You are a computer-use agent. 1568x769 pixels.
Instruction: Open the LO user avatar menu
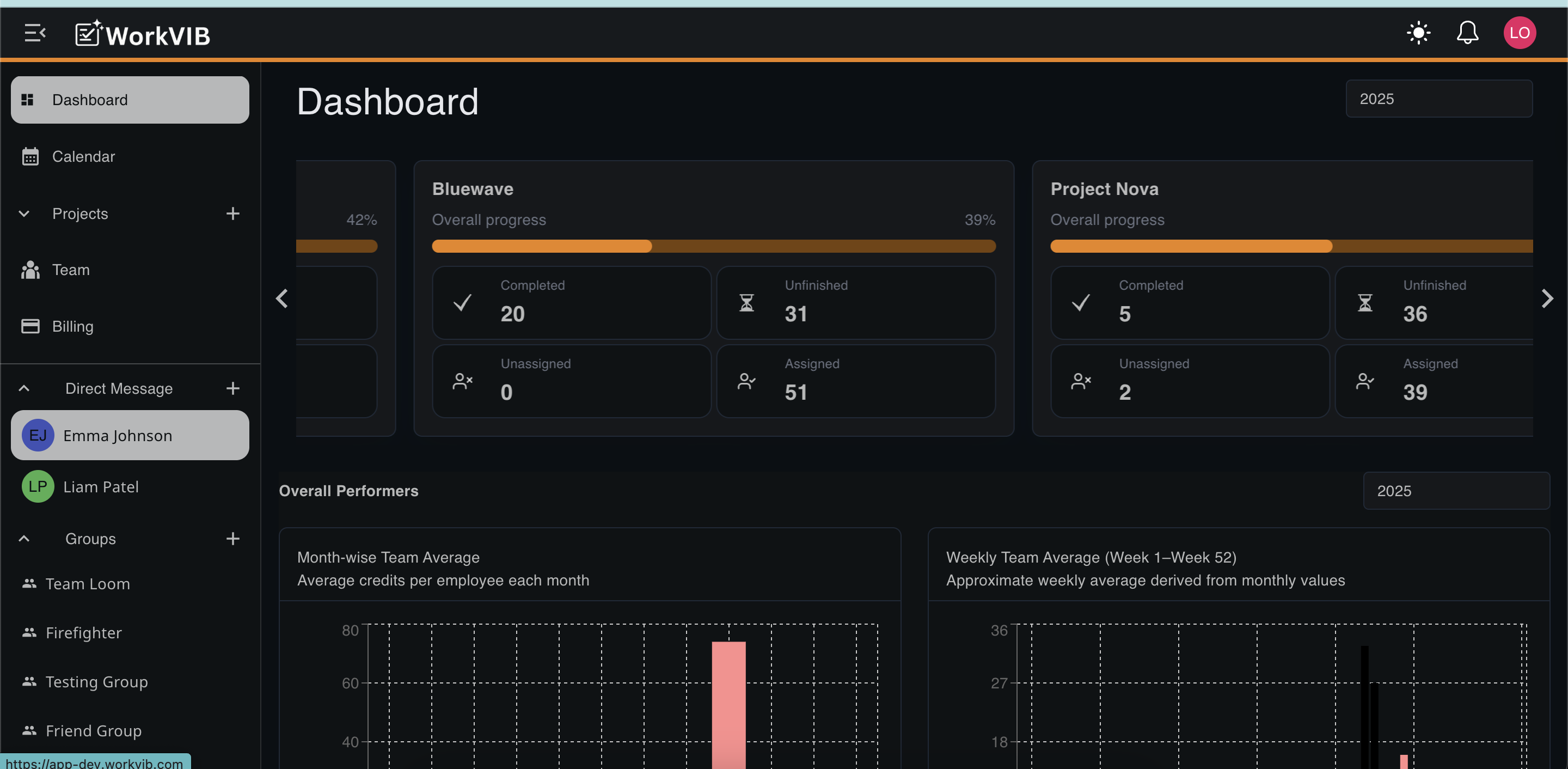click(x=1520, y=33)
